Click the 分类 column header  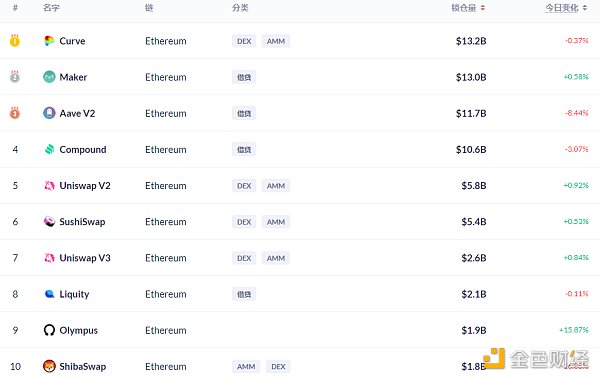coord(240,8)
